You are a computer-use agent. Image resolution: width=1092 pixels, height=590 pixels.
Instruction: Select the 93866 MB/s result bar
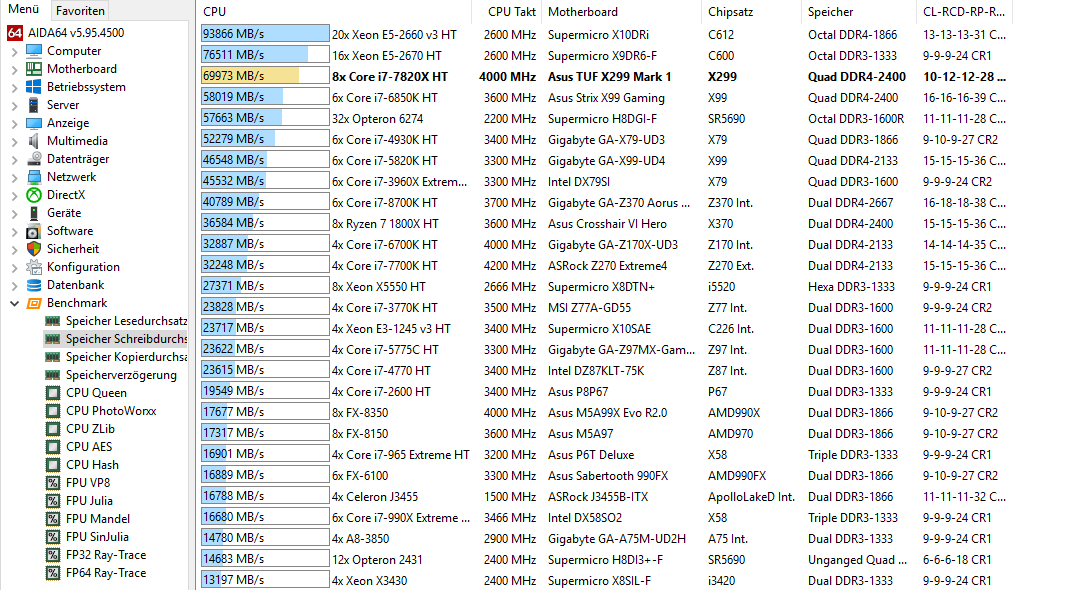click(x=265, y=33)
